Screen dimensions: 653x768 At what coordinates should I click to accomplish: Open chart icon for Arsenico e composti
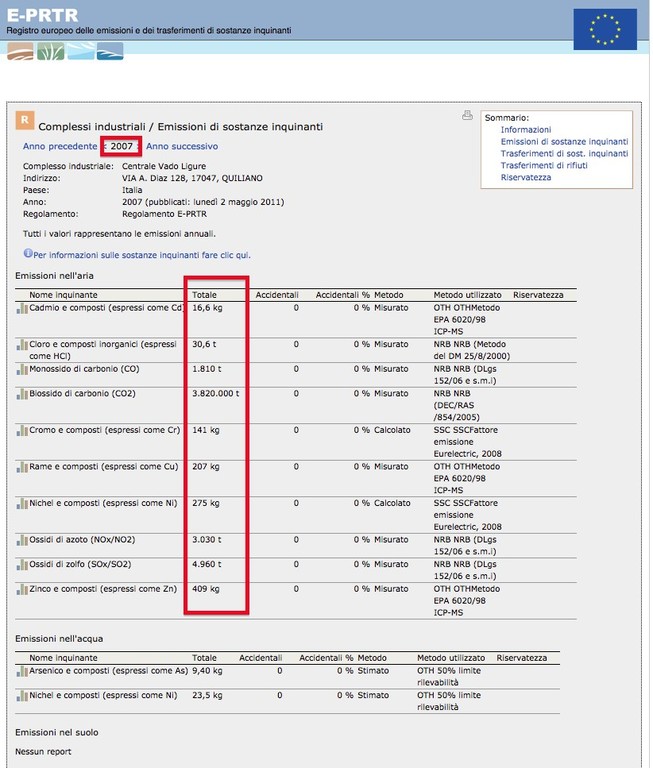tap(21, 673)
